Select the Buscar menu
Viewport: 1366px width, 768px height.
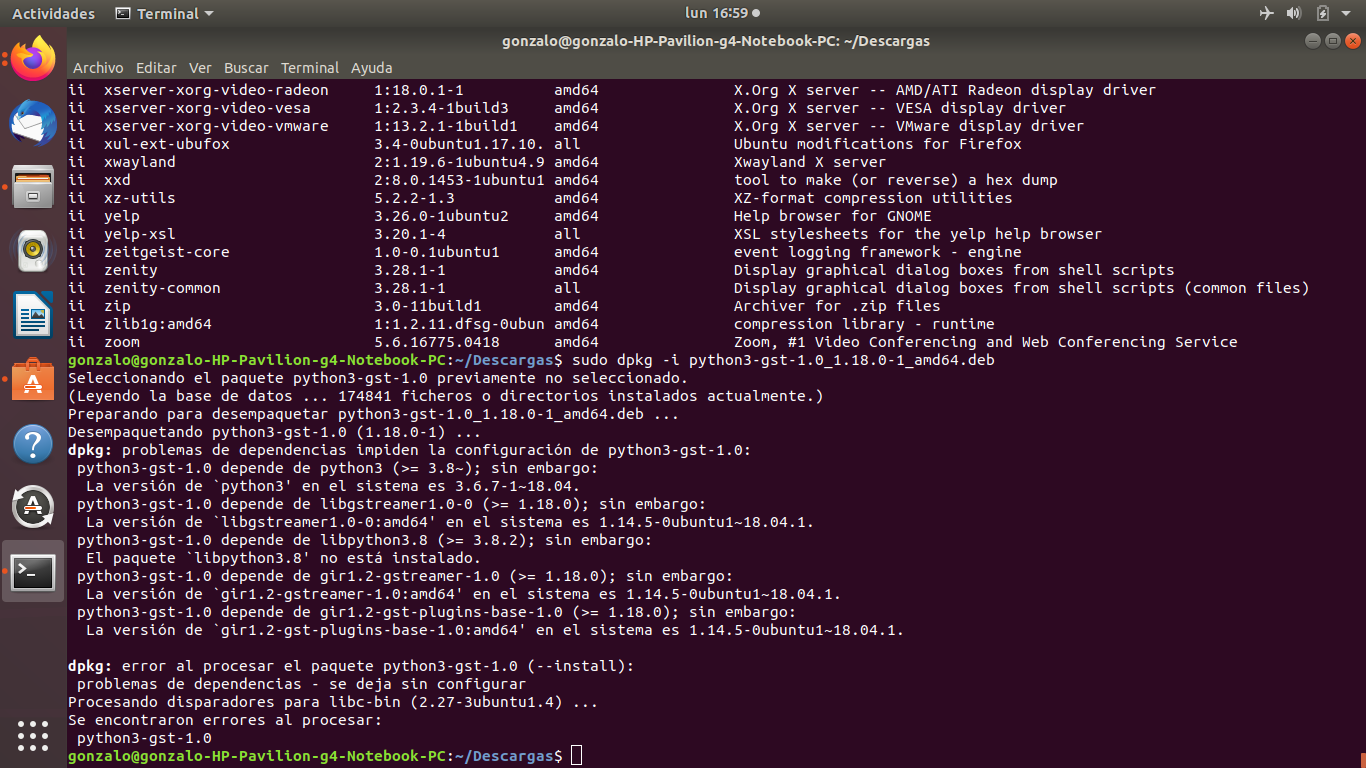click(246, 68)
